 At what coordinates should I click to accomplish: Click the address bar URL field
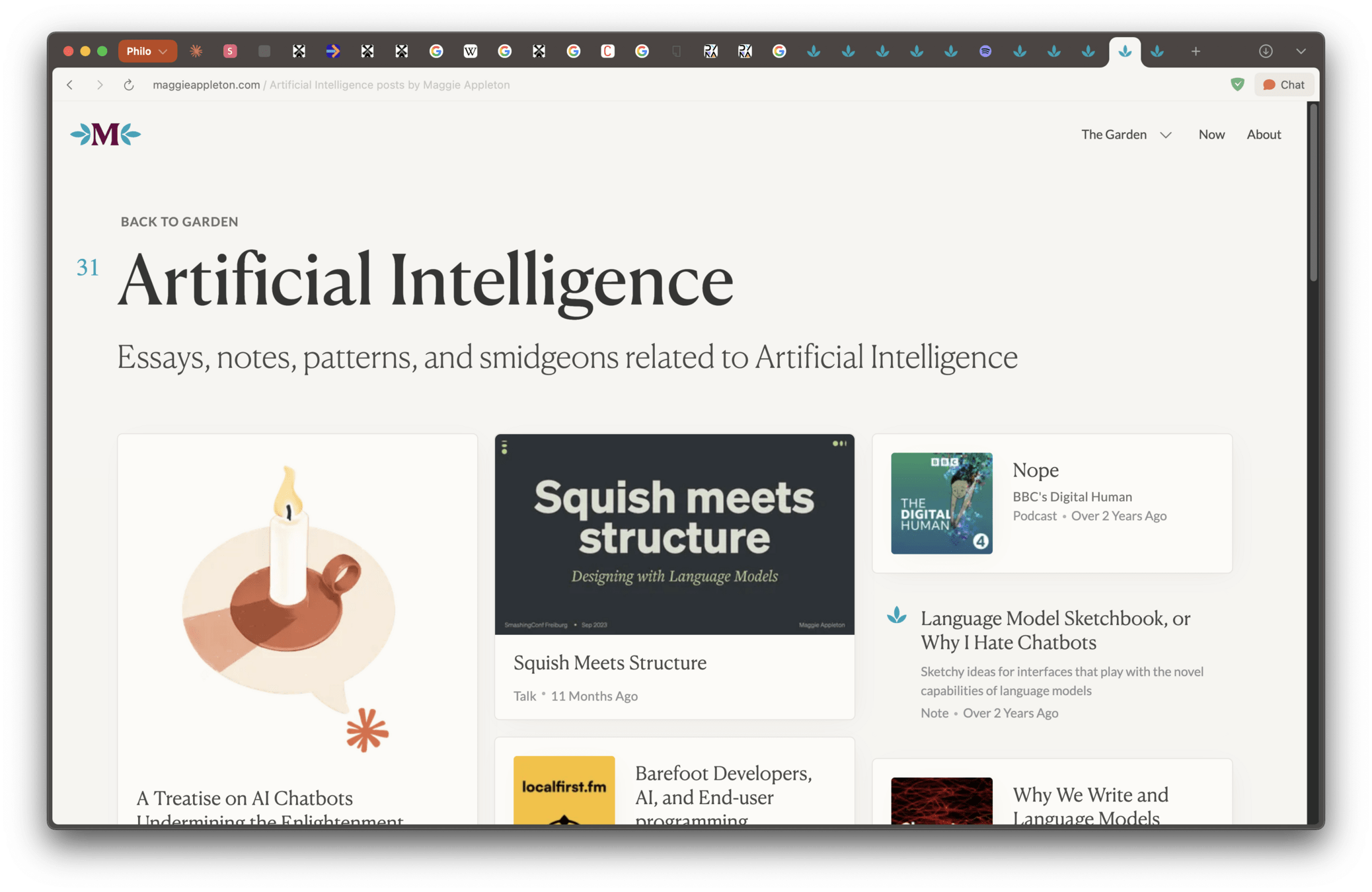[x=330, y=85]
